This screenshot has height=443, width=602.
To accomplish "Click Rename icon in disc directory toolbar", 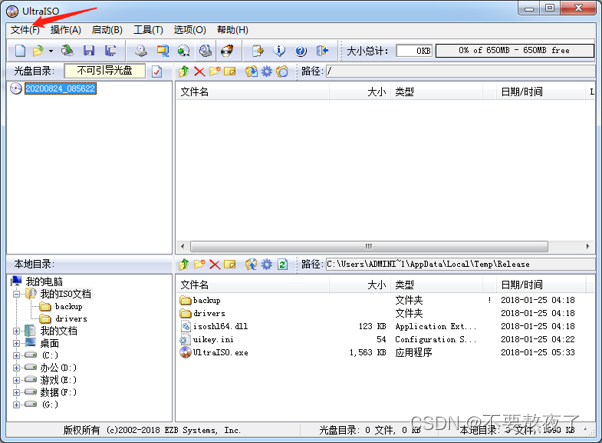I will [230, 71].
